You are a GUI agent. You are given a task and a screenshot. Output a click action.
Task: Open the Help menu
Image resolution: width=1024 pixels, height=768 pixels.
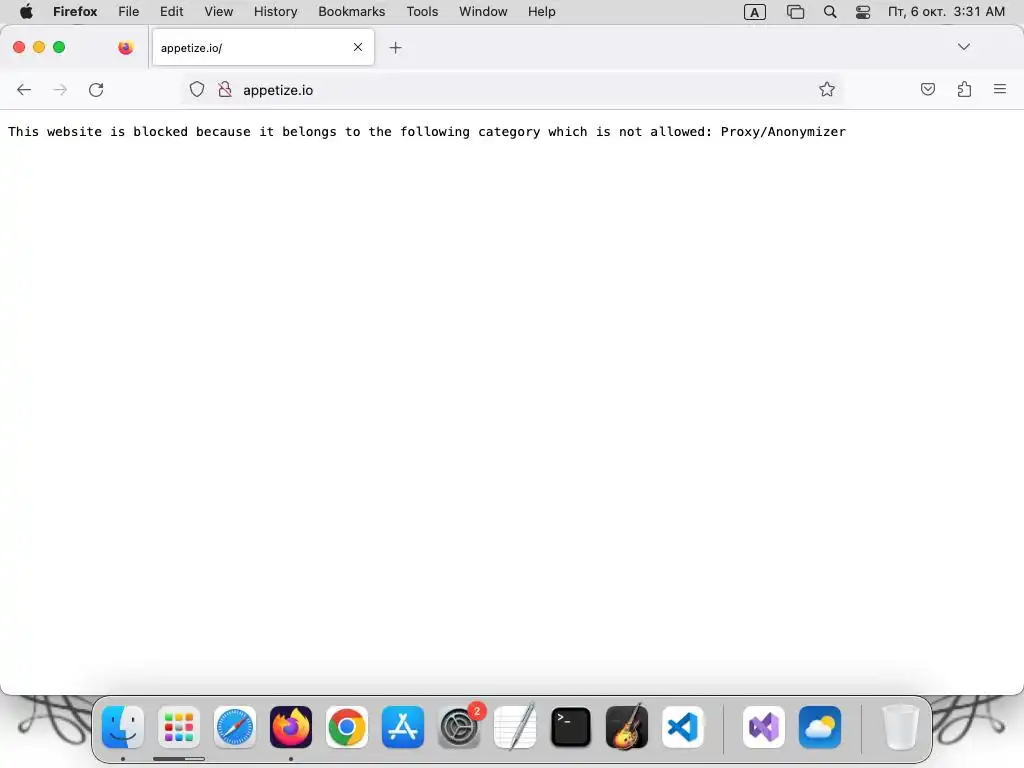[542, 12]
